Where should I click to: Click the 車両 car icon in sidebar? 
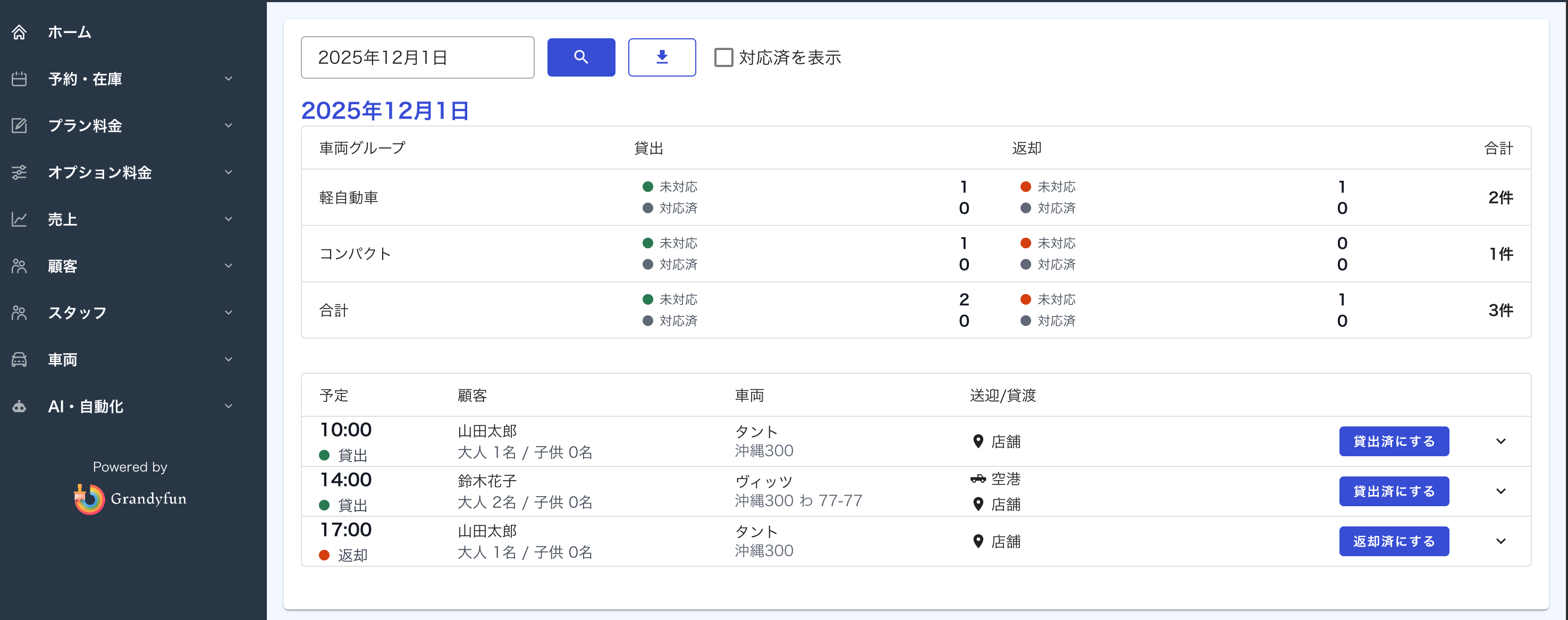point(19,359)
